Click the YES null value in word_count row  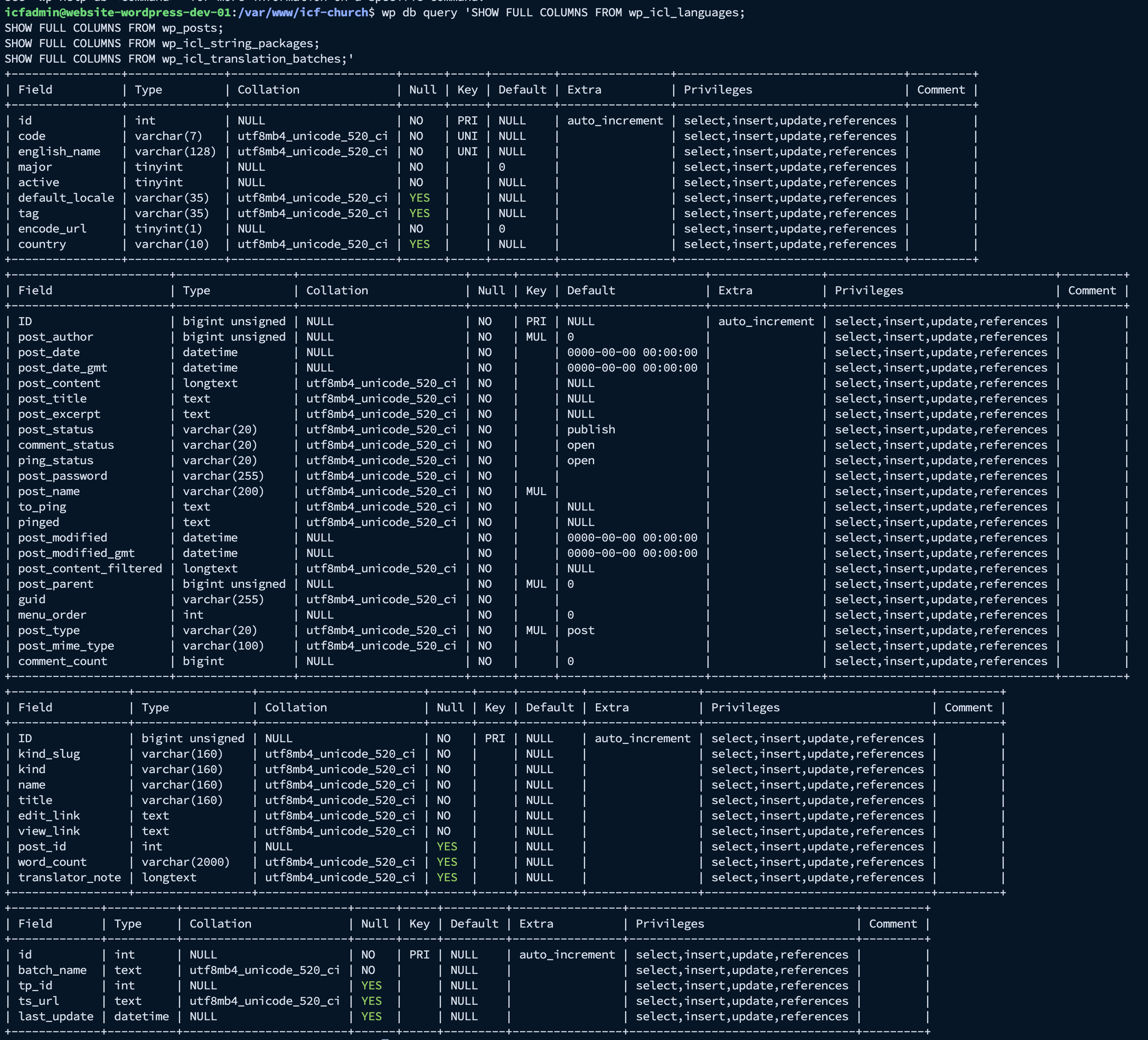447,862
